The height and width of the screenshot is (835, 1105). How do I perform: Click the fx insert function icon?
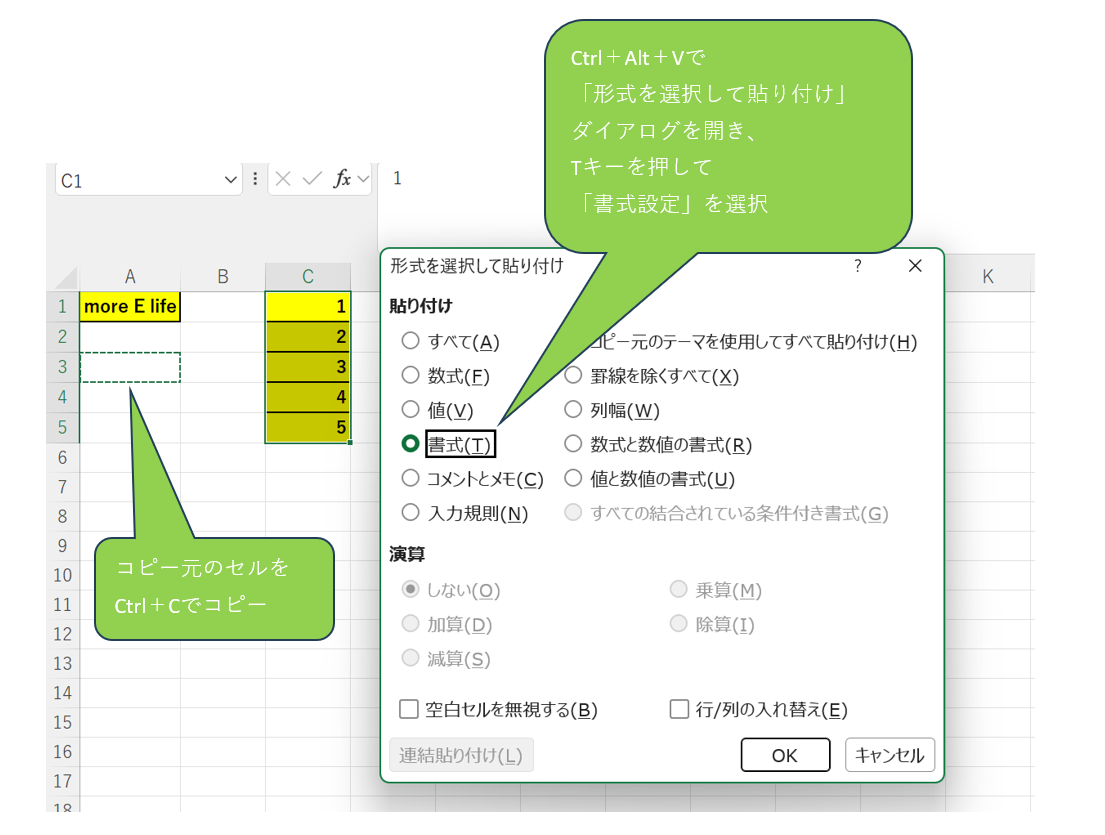coord(342,179)
